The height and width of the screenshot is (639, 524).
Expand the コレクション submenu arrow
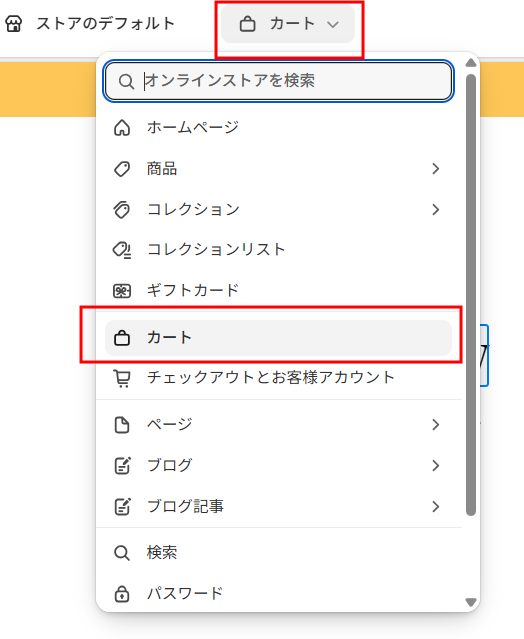point(436,209)
